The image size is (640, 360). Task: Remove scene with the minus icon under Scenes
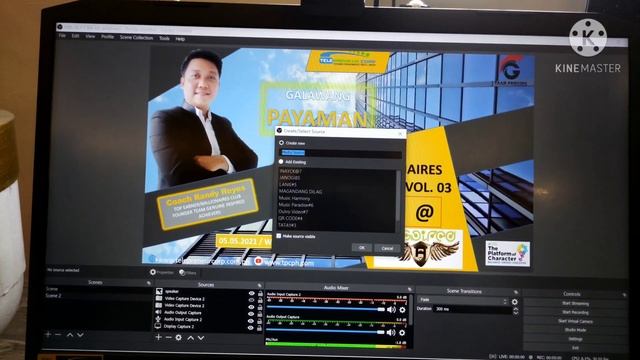pyautogui.click(x=58, y=335)
